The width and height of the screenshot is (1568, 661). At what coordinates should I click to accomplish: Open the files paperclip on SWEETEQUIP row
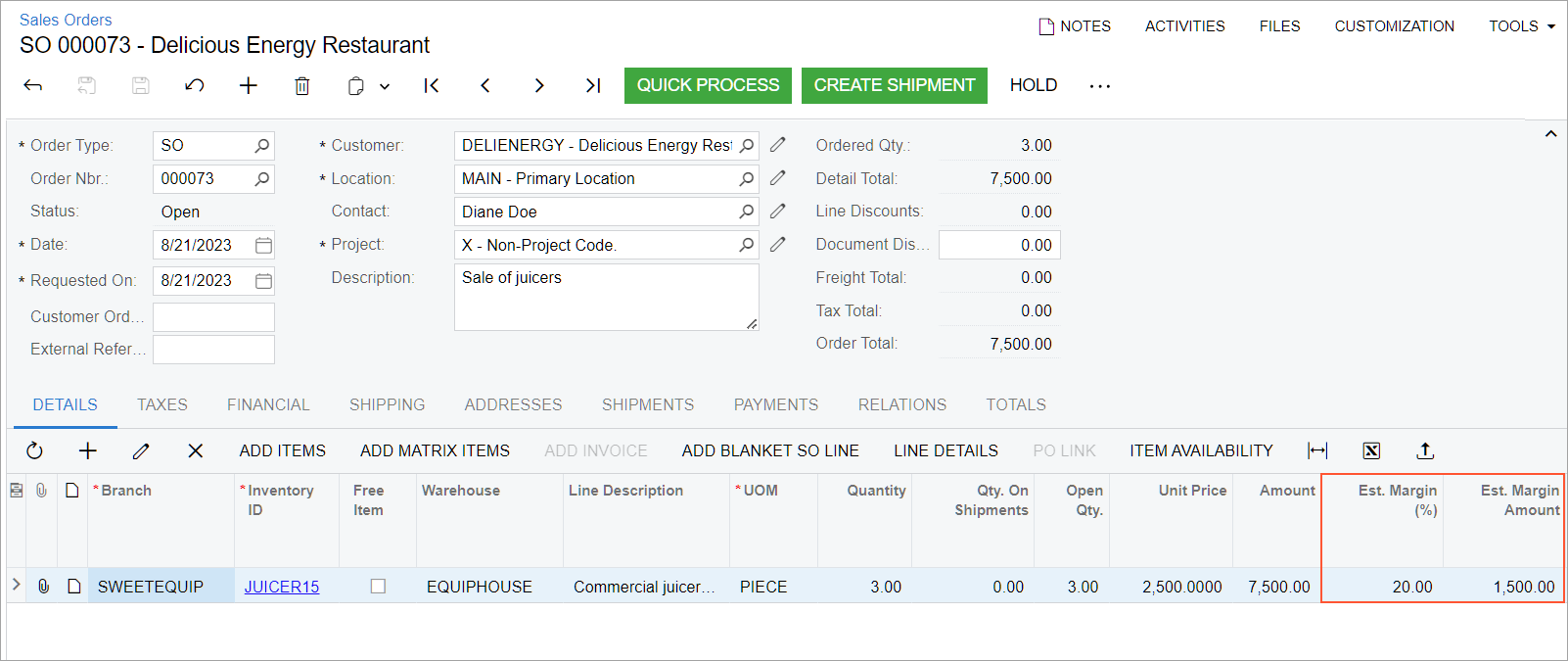click(43, 586)
